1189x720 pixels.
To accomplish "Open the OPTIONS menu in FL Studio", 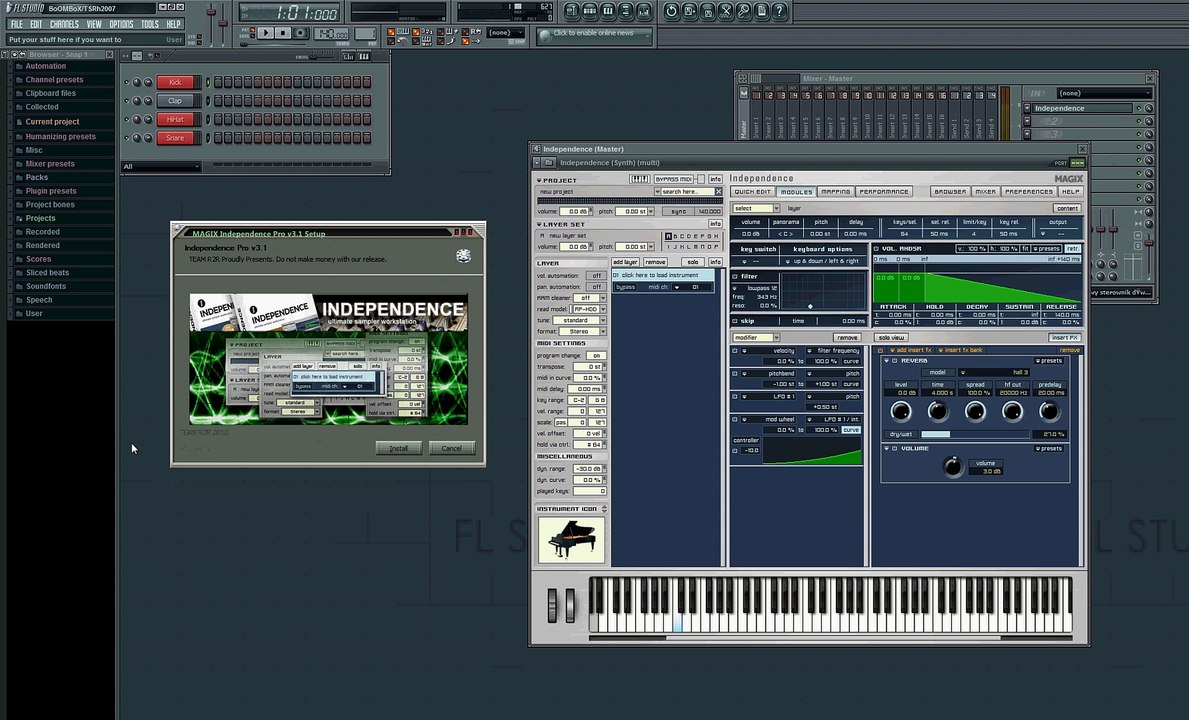I will pyautogui.click(x=121, y=24).
